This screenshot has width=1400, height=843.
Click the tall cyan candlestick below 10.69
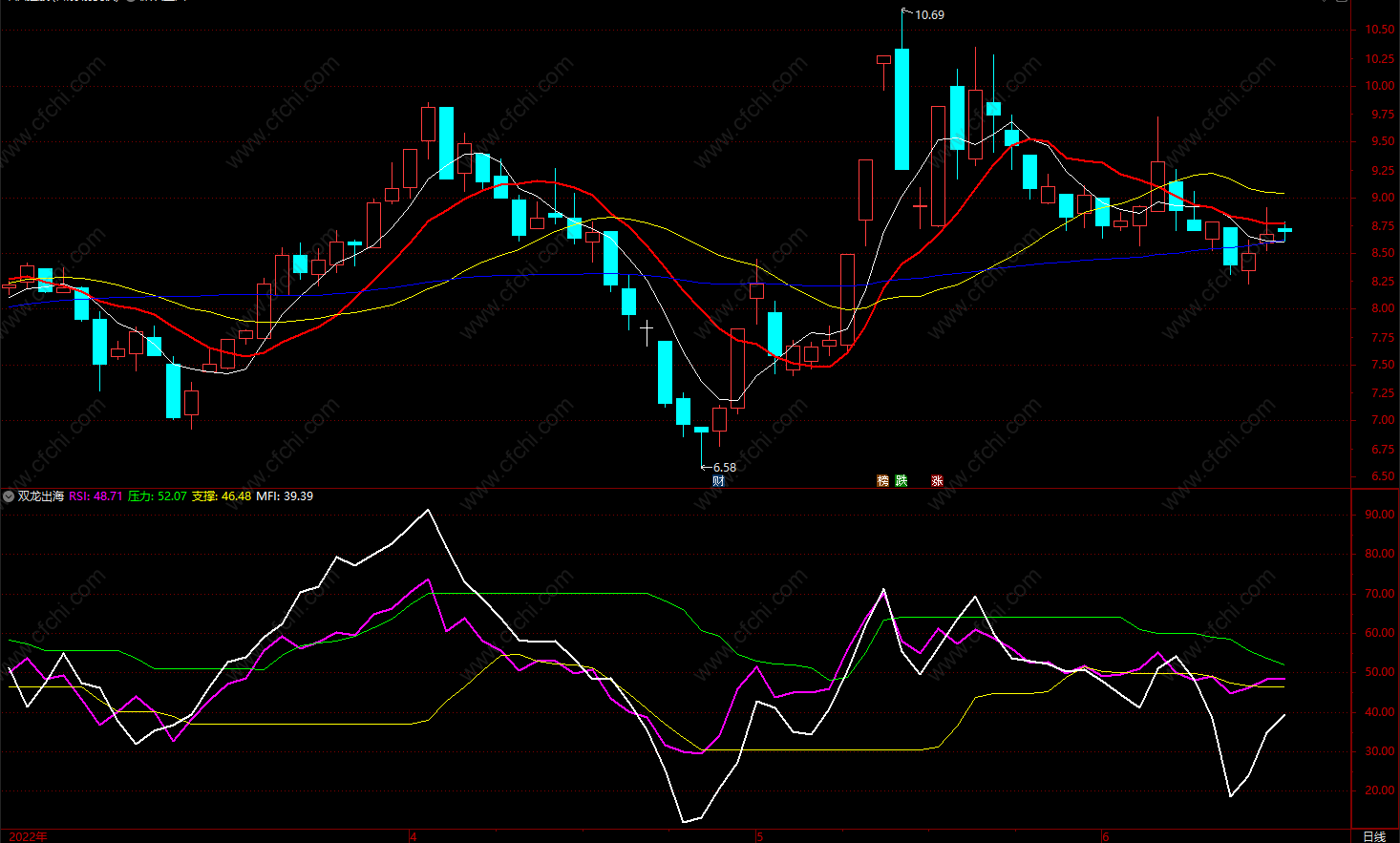pos(902,109)
